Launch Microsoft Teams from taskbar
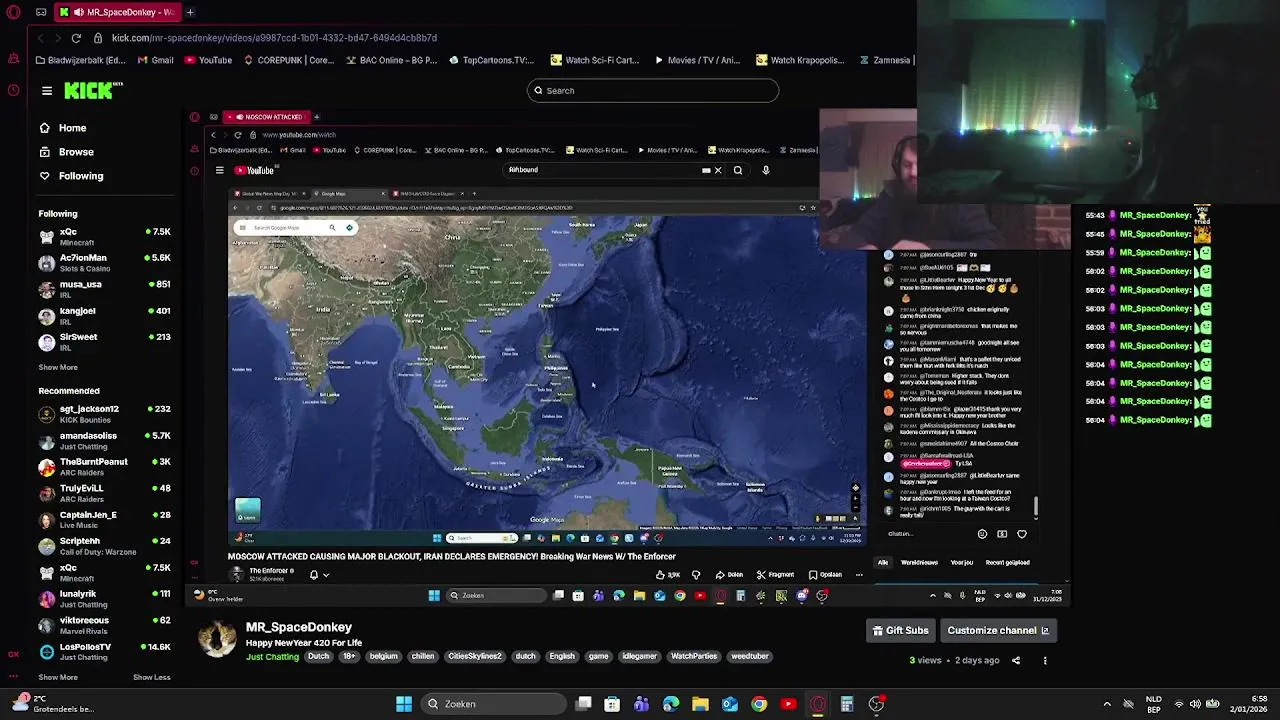This screenshot has height=720, width=1280. (x=641, y=704)
